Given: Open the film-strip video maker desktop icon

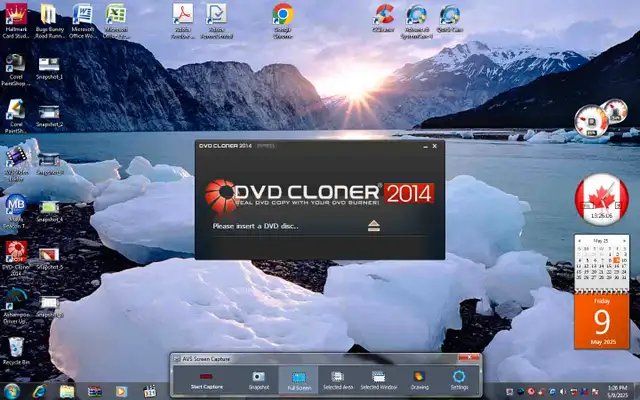Looking at the screenshot, I should click(16, 163).
